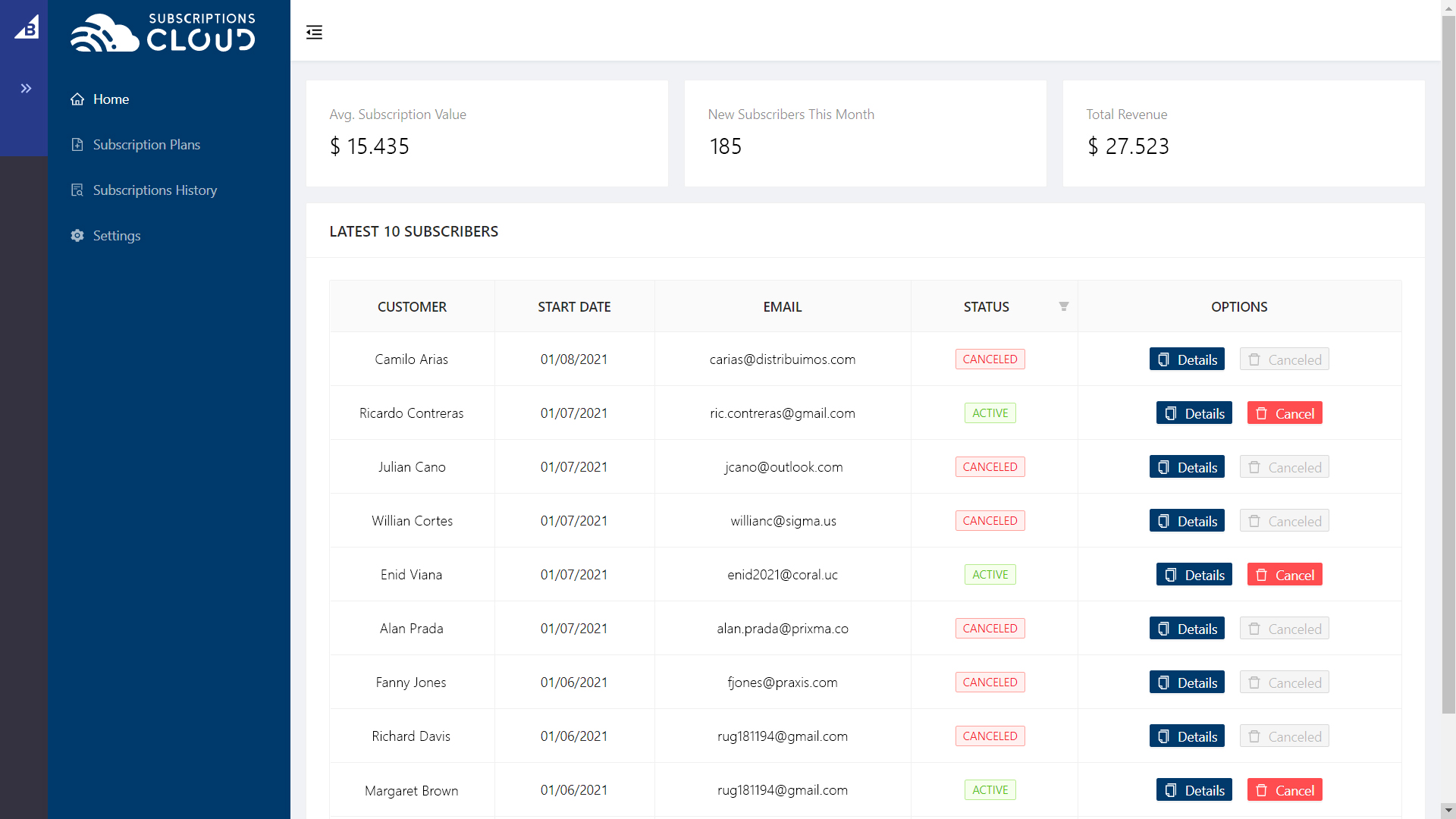Click the Home house icon
Image resolution: width=1456 pixels, height=819 pixels.
coord(77,99)
